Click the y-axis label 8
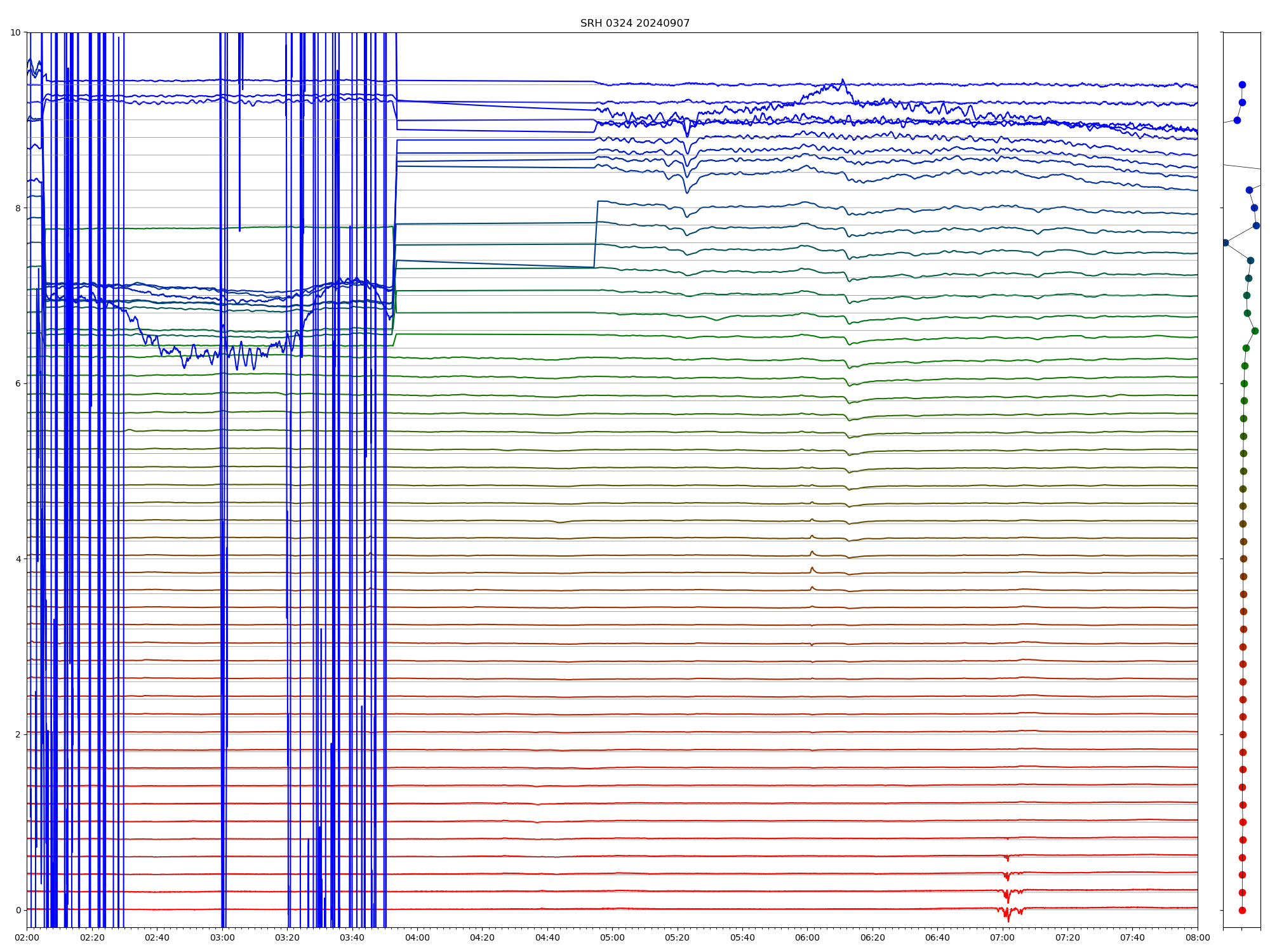 [x=18, y=208]
